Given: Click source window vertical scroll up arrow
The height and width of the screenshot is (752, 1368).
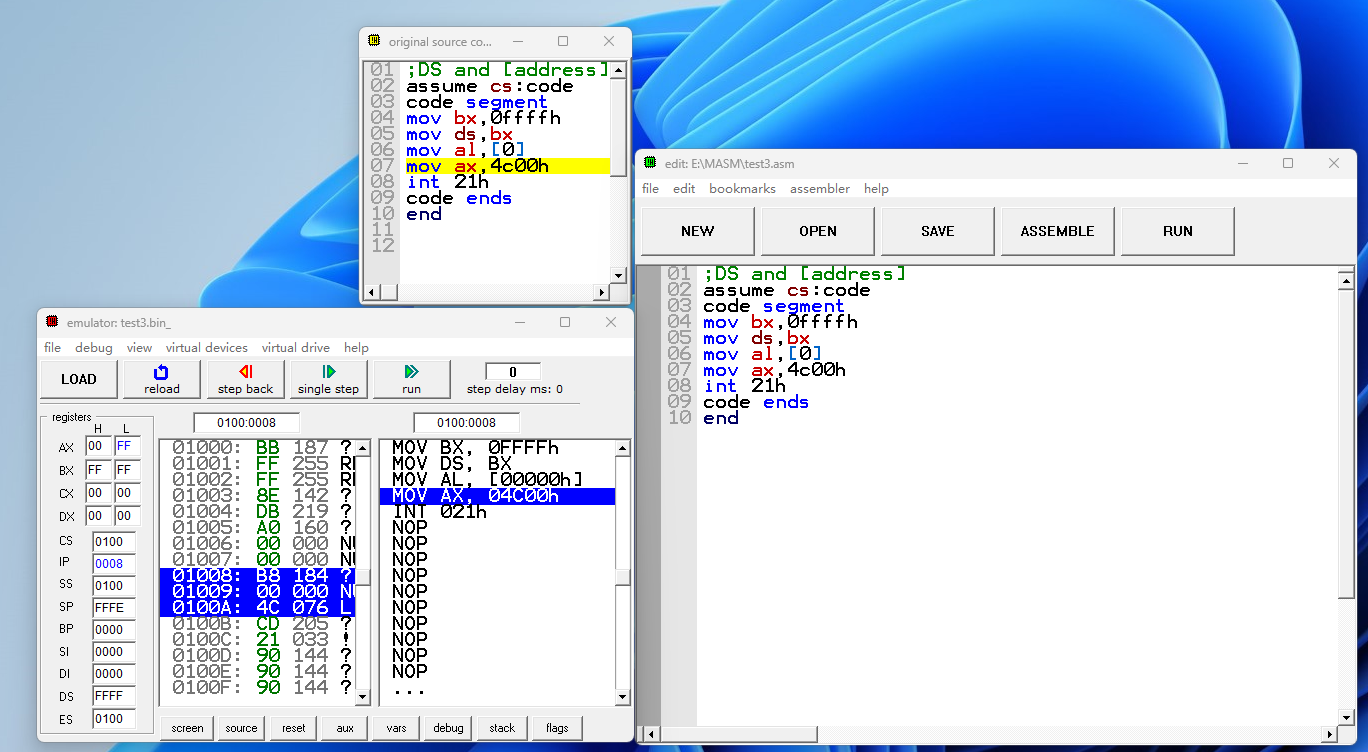Looking at the screenshot, I should pyautogui.click(x=619, y=71).
